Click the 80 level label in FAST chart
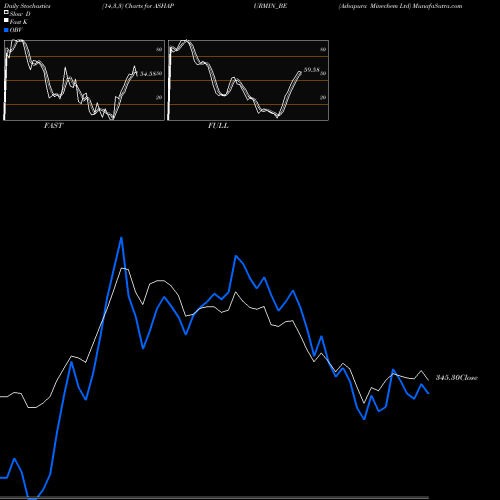This screenshot has height=500, width=500. [159, 49]
